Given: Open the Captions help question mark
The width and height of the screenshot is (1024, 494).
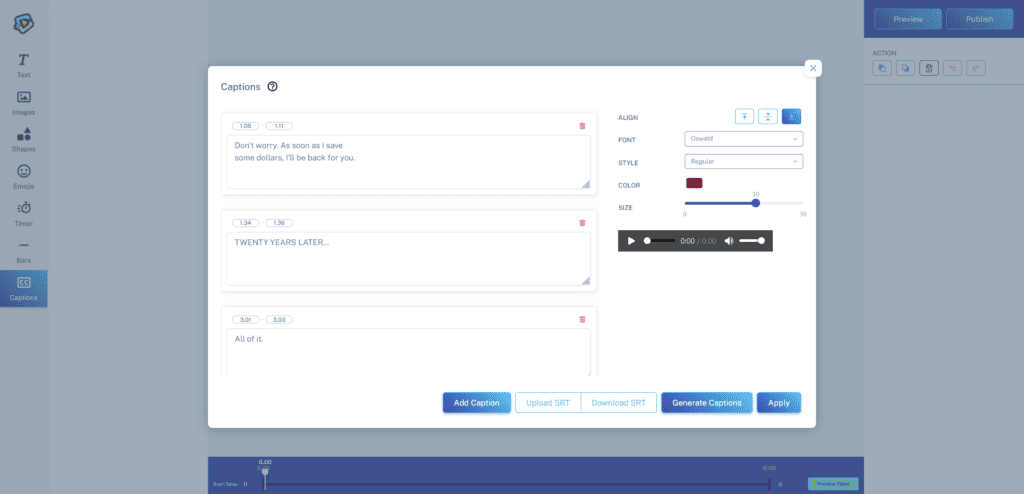Looking at the screenshot, I should 273,87.
